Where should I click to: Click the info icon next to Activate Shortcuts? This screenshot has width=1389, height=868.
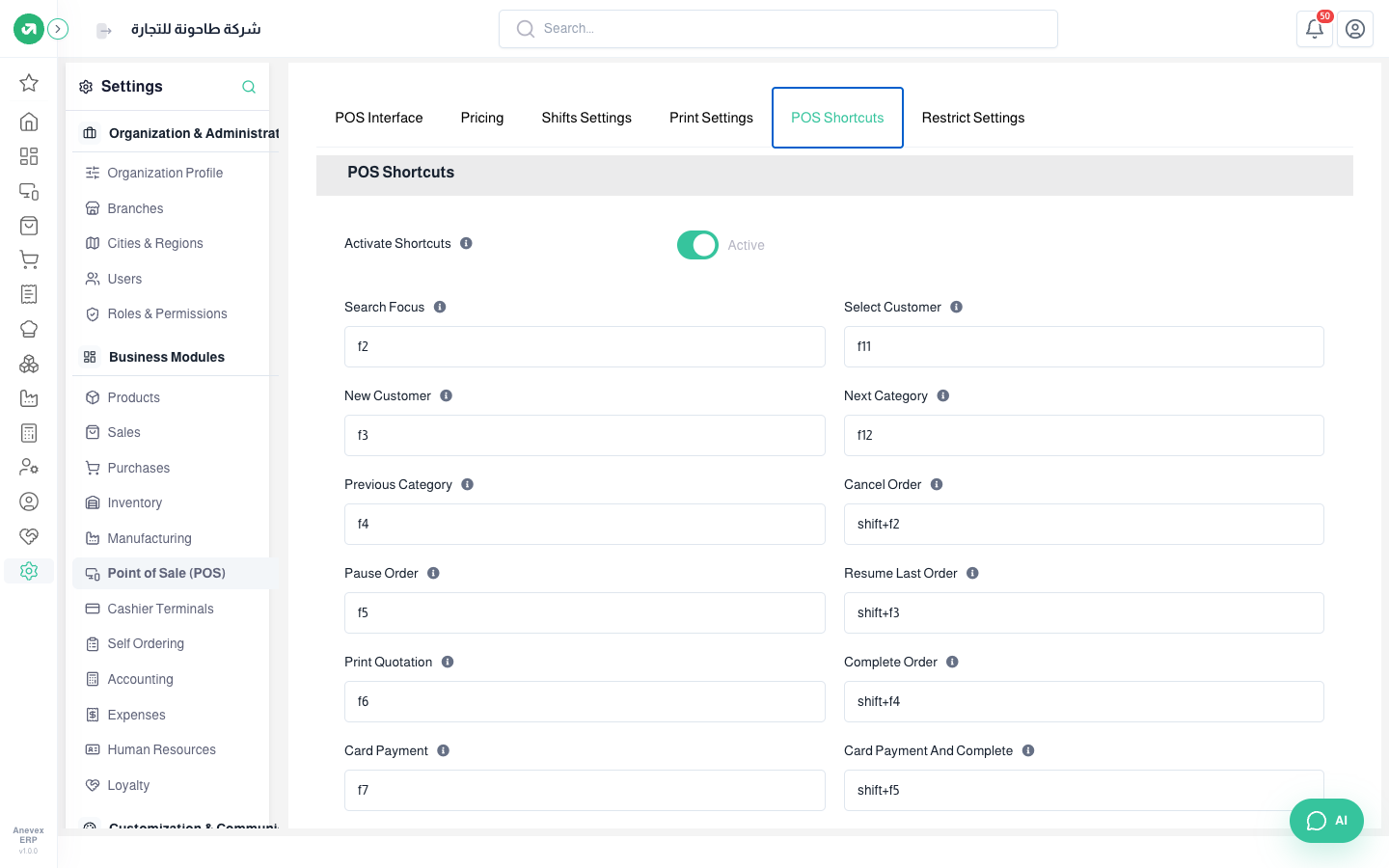[x=466, y=243]
